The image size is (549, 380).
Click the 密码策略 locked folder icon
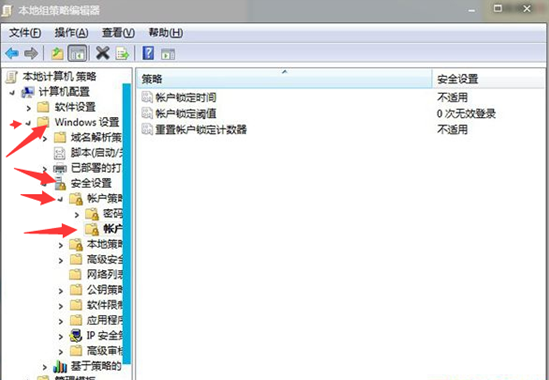click(x=92, y=214)
